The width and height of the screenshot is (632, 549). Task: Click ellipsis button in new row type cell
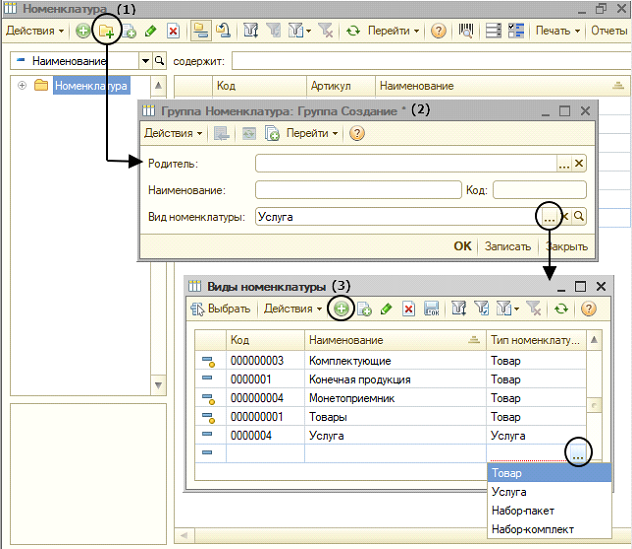click(578, 453)
